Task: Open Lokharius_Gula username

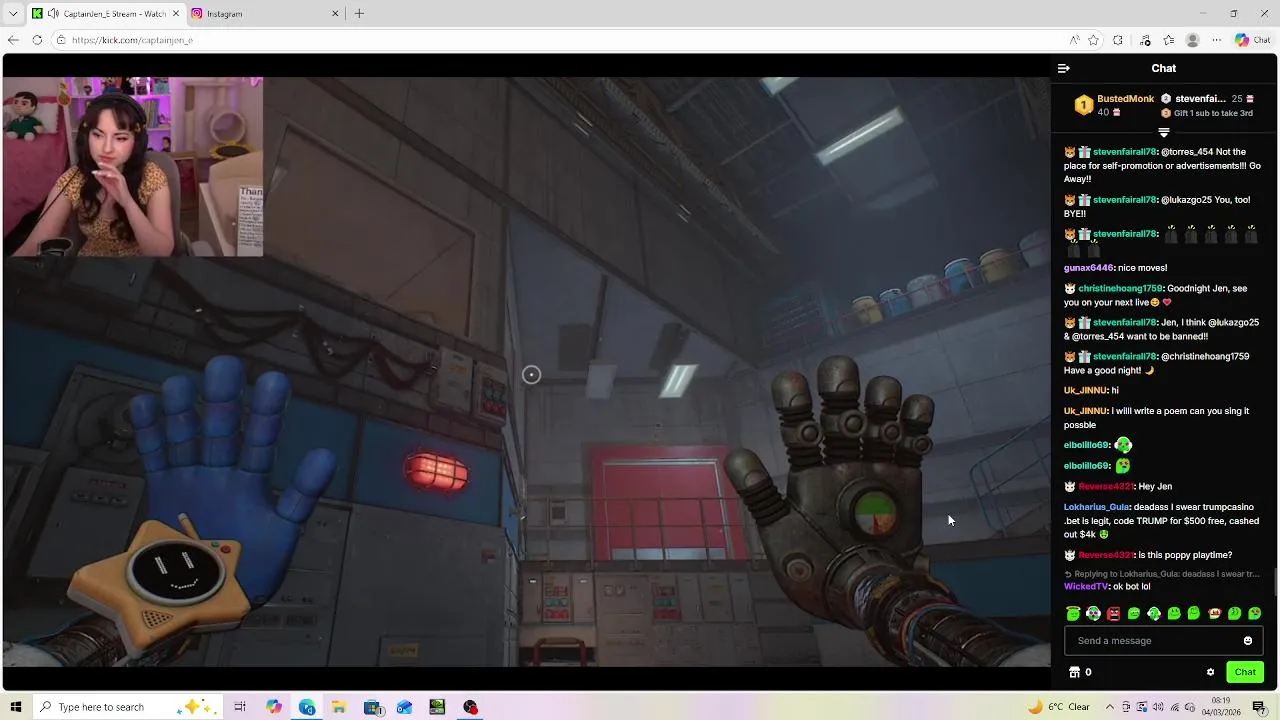Action: (x=1096, y=507)
